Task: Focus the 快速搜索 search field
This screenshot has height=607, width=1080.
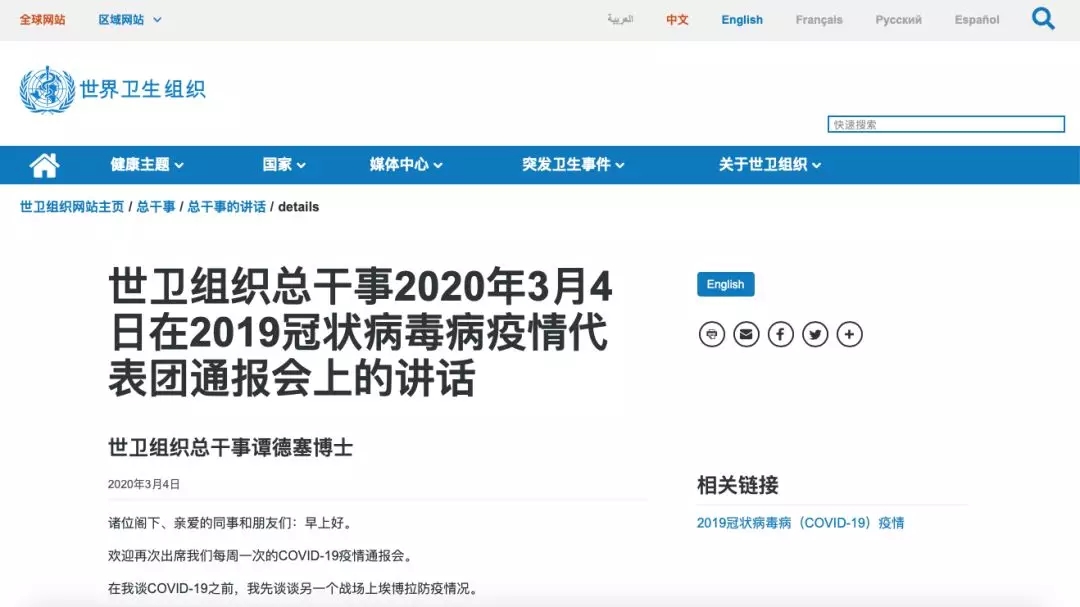Action: pos(946,124)
